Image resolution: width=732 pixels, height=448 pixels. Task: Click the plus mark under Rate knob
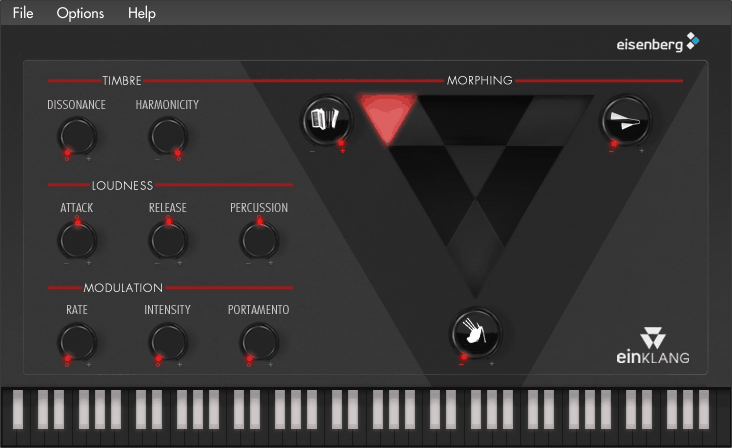pyautogui.click(x=89, y=364)
